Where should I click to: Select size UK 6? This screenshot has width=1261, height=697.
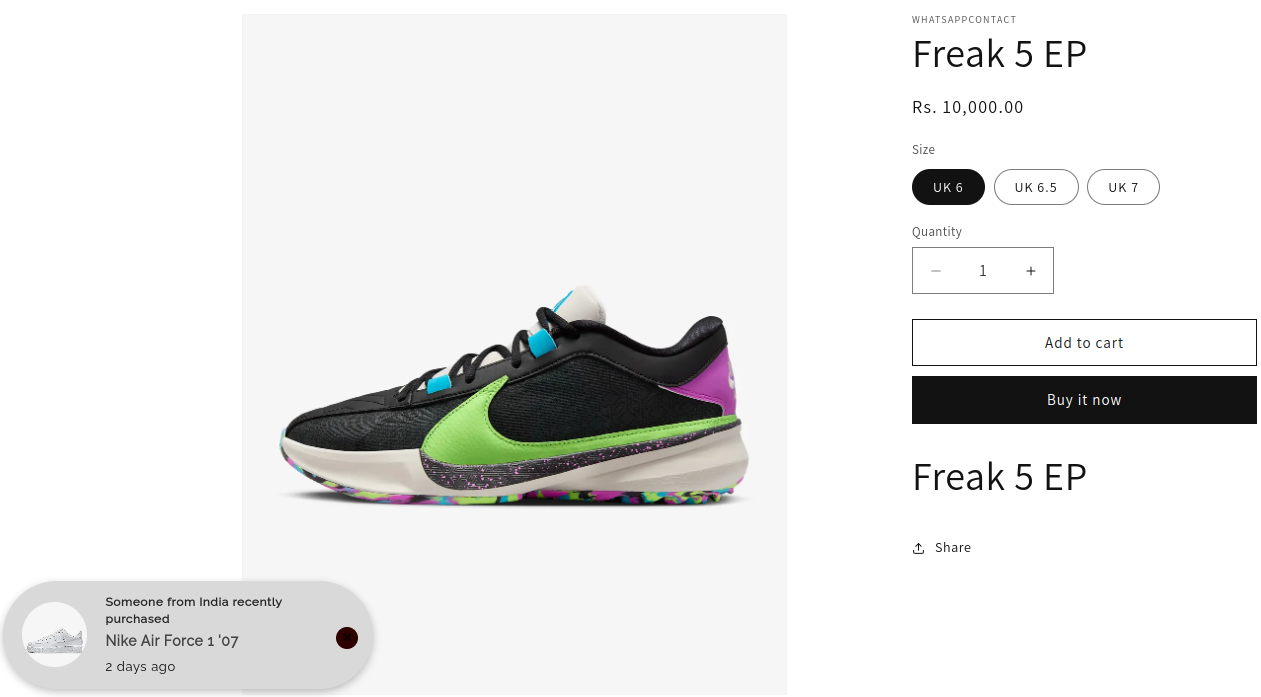coord(948,187)
